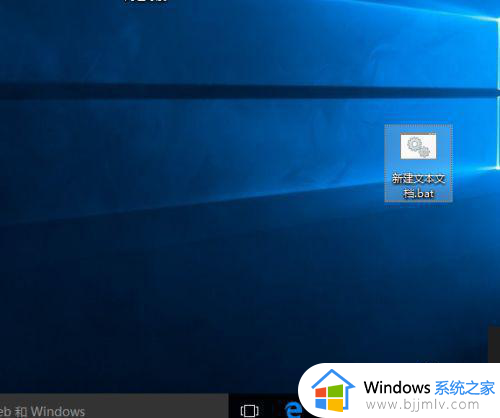
Task: Click empty desktop area to deselect file
Action: [200, 267]
